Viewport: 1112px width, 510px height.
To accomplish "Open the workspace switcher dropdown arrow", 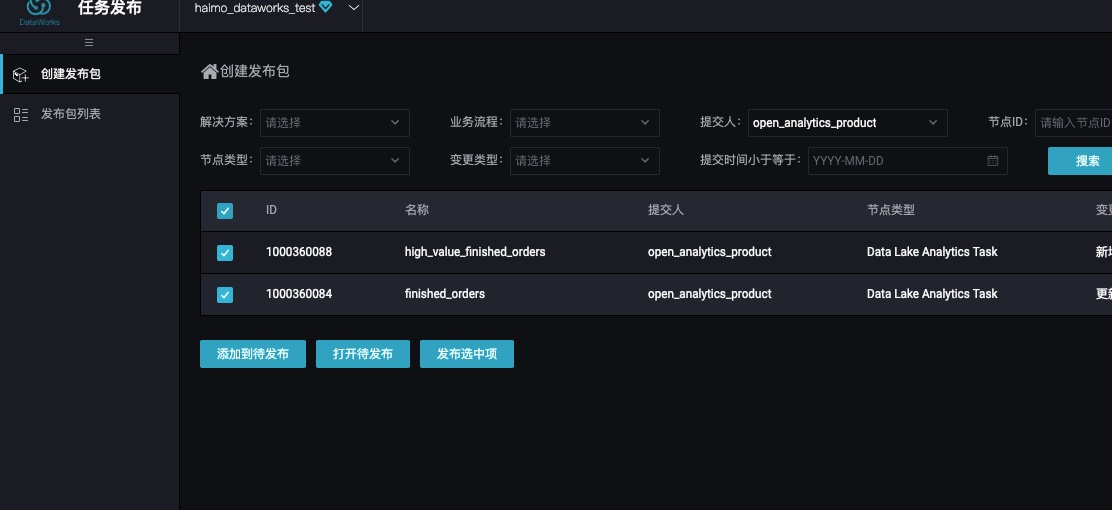I will click(x=354, y=7).
